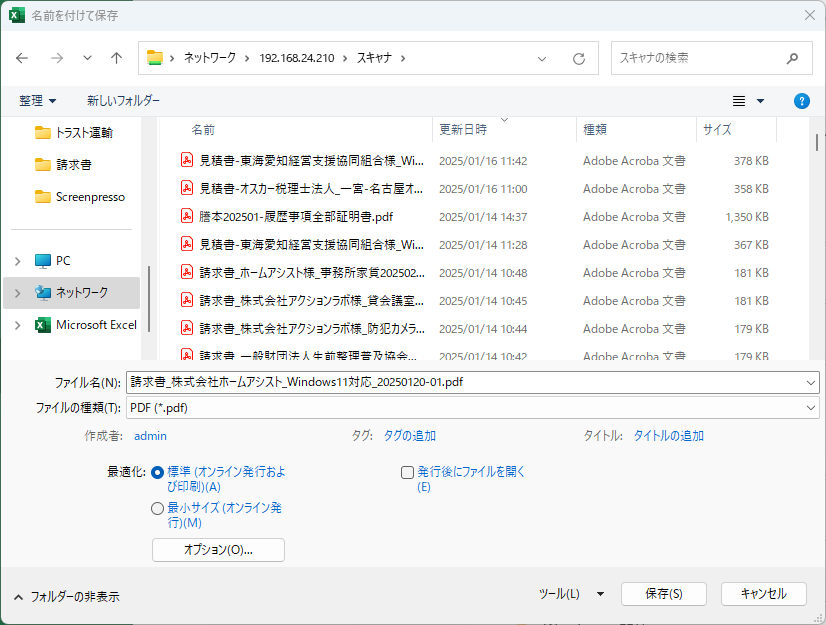Expand the PC tree node
This screenshot has height=625, width=826.
coord(17,261)
